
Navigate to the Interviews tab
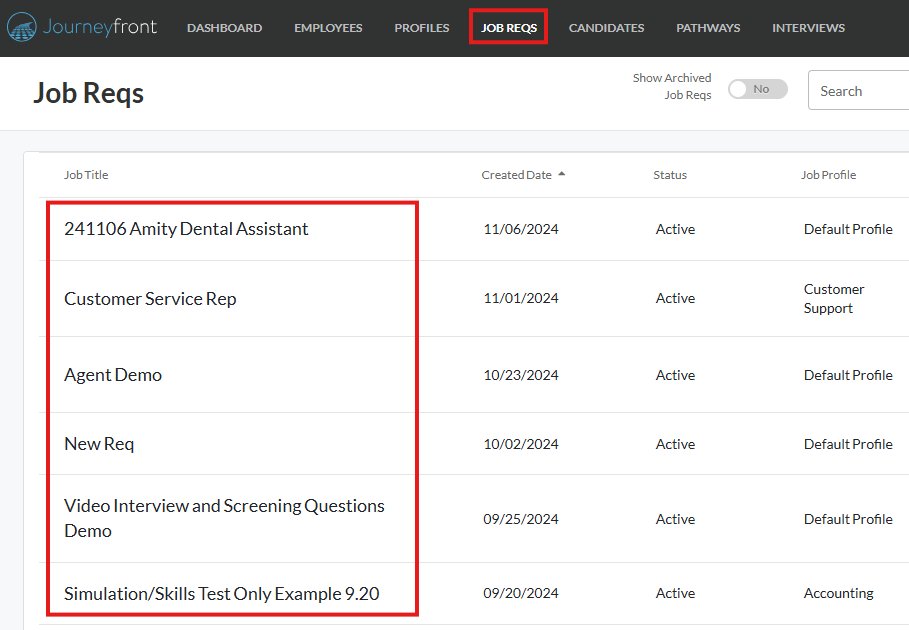coord(808,28)
